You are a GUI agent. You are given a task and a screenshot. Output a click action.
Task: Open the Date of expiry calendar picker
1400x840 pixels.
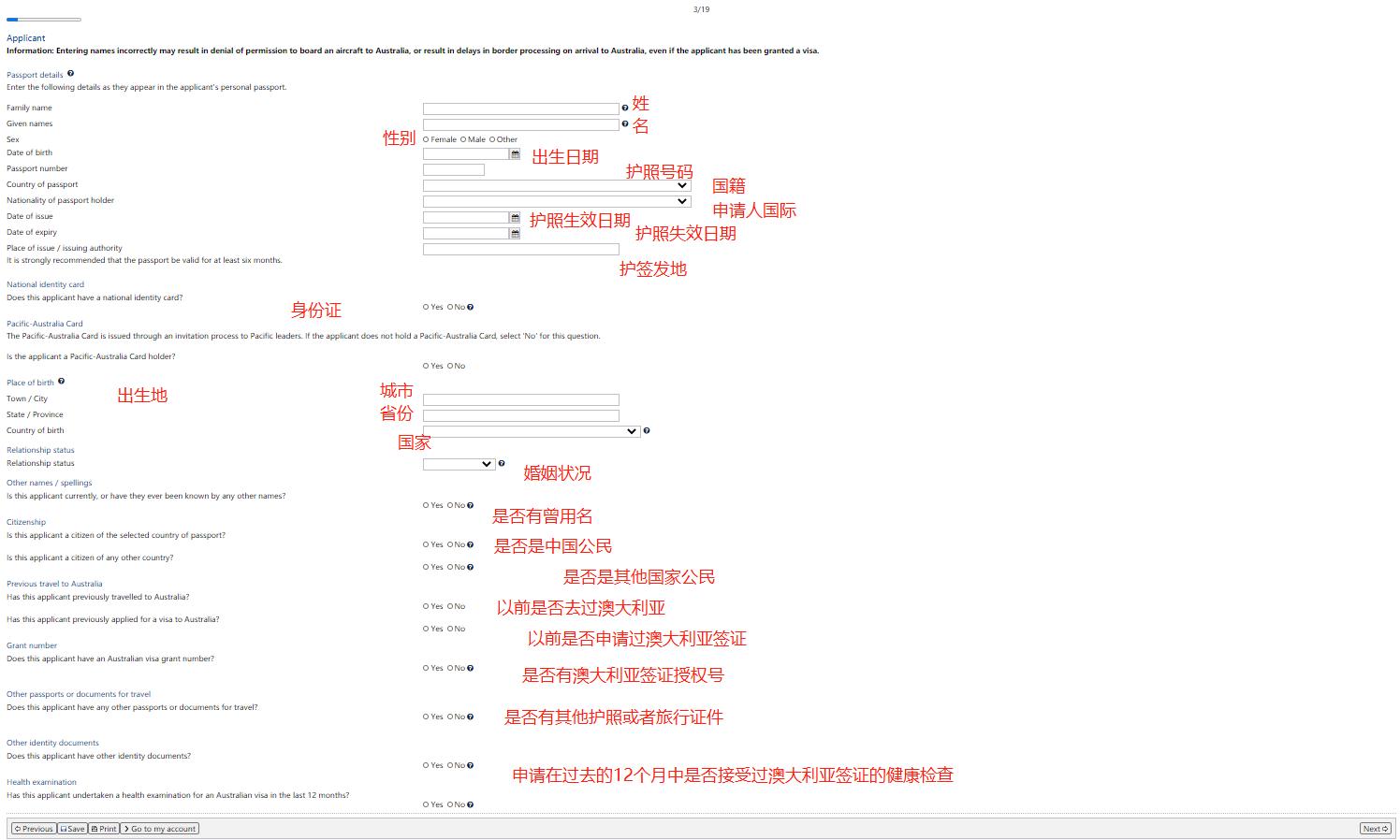coord(515,233)
